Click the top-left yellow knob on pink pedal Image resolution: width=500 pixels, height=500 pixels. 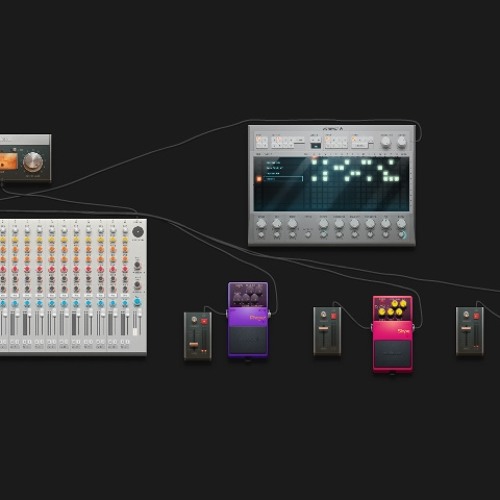pos(395,304)
